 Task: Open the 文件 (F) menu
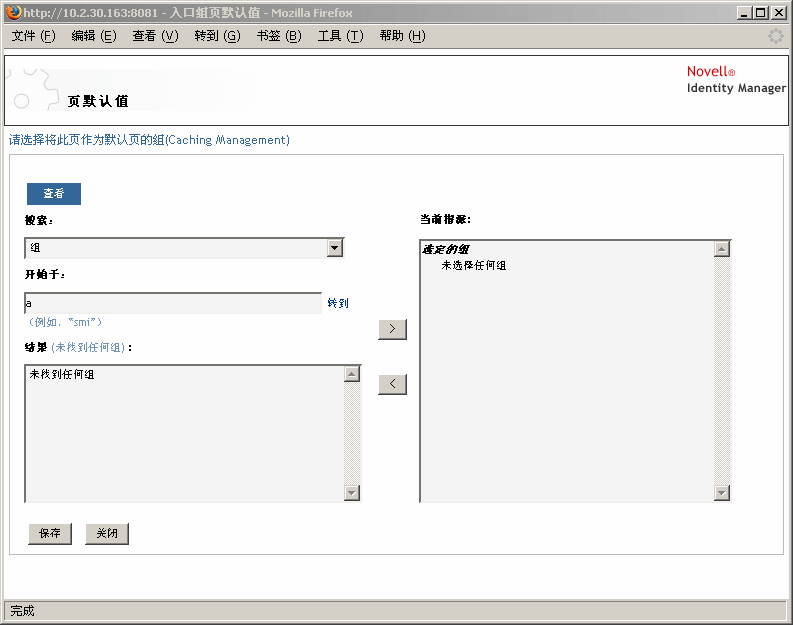coord(33,36)
